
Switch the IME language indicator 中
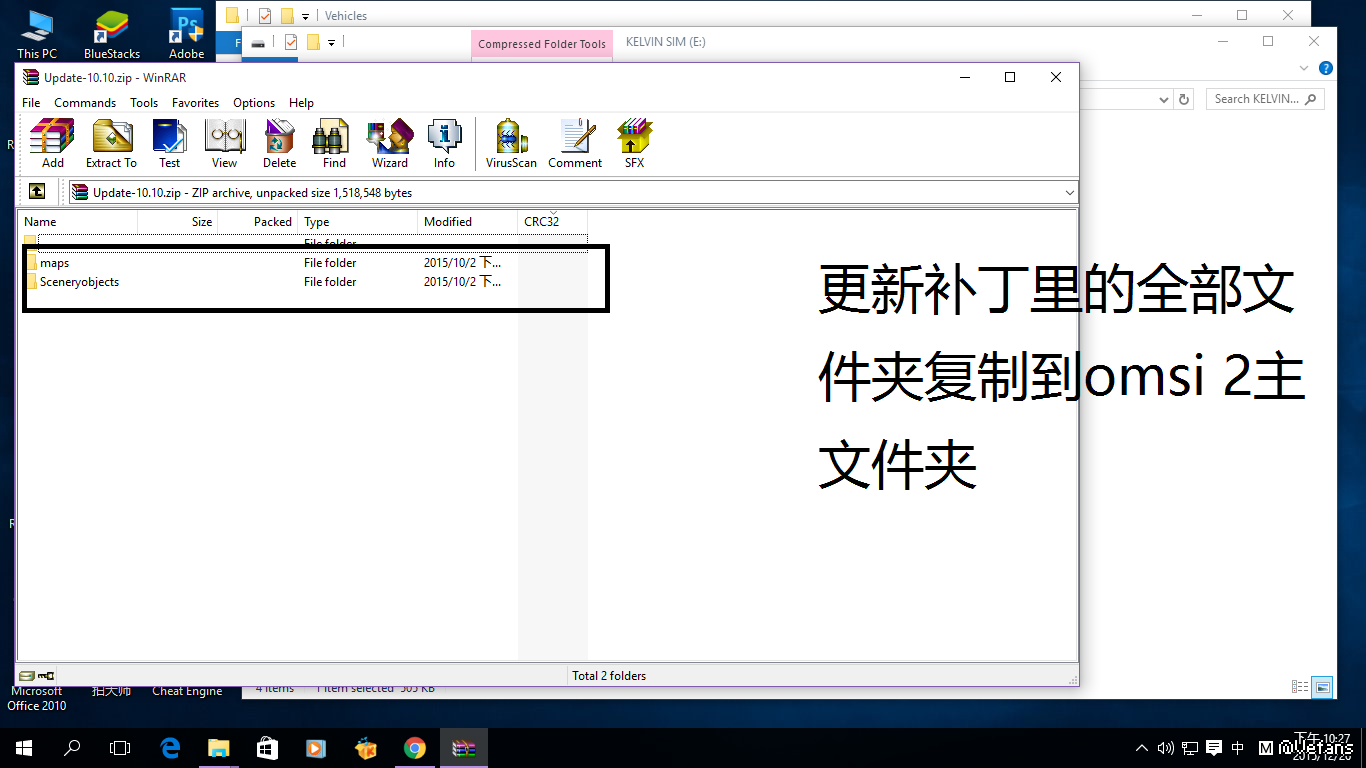tap(1239, 748)
